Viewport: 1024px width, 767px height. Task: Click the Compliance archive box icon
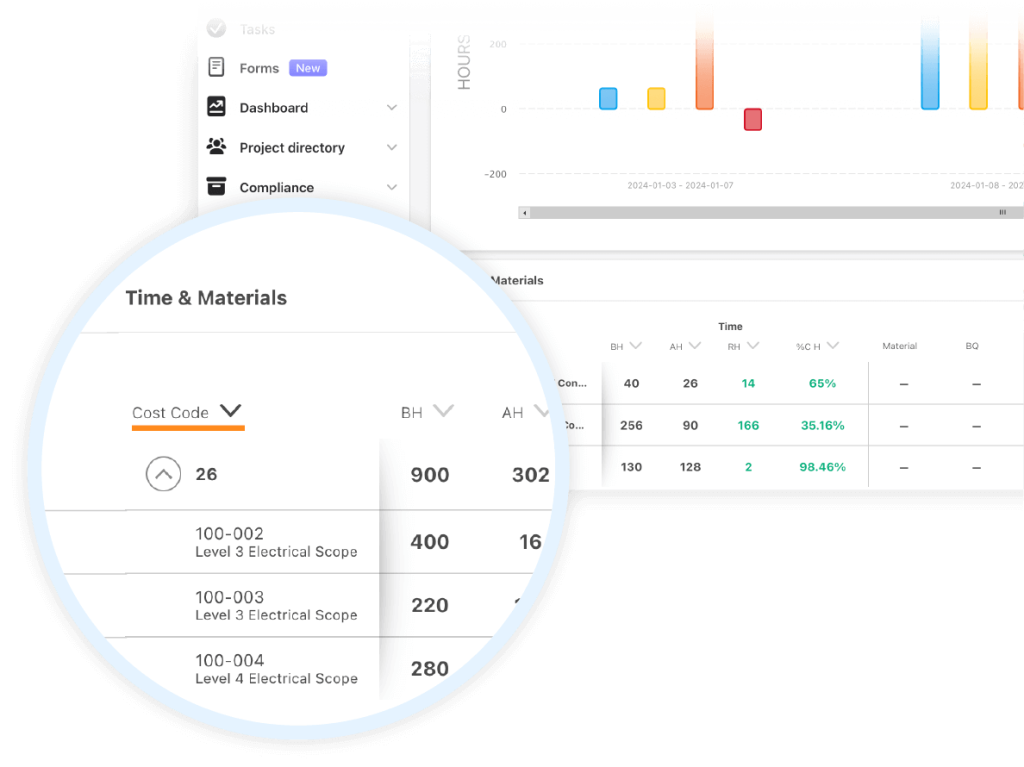(x=216, y=186)
